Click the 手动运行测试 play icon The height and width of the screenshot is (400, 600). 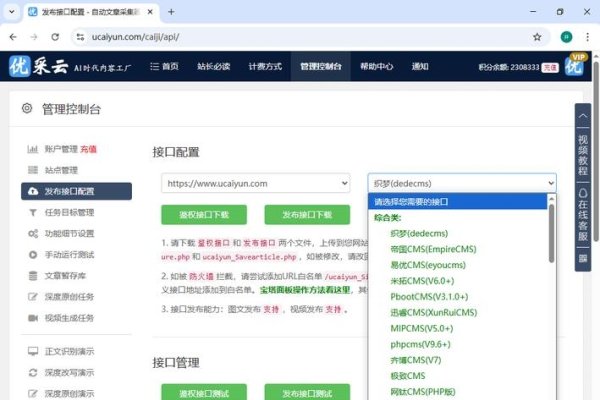click(33, 255)
